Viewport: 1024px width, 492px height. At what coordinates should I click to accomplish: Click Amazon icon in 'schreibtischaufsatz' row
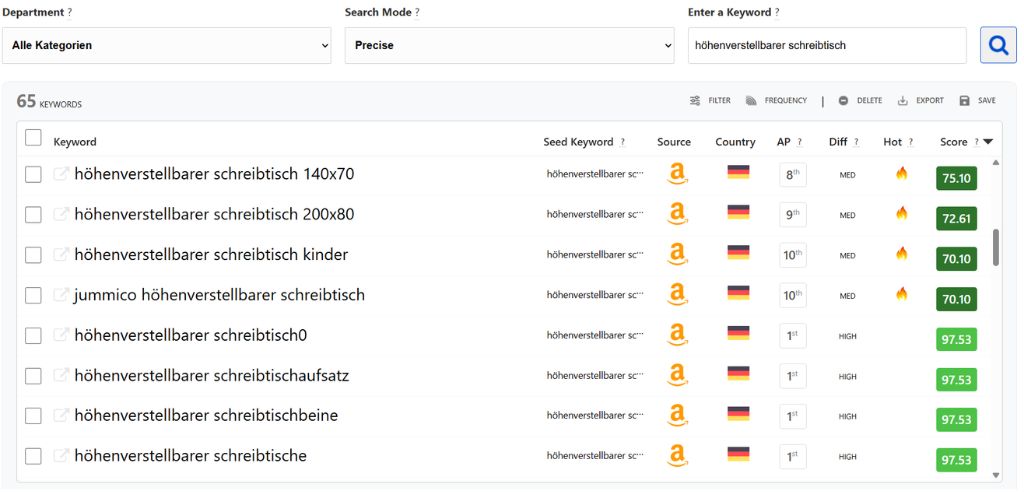coord(677,376)
